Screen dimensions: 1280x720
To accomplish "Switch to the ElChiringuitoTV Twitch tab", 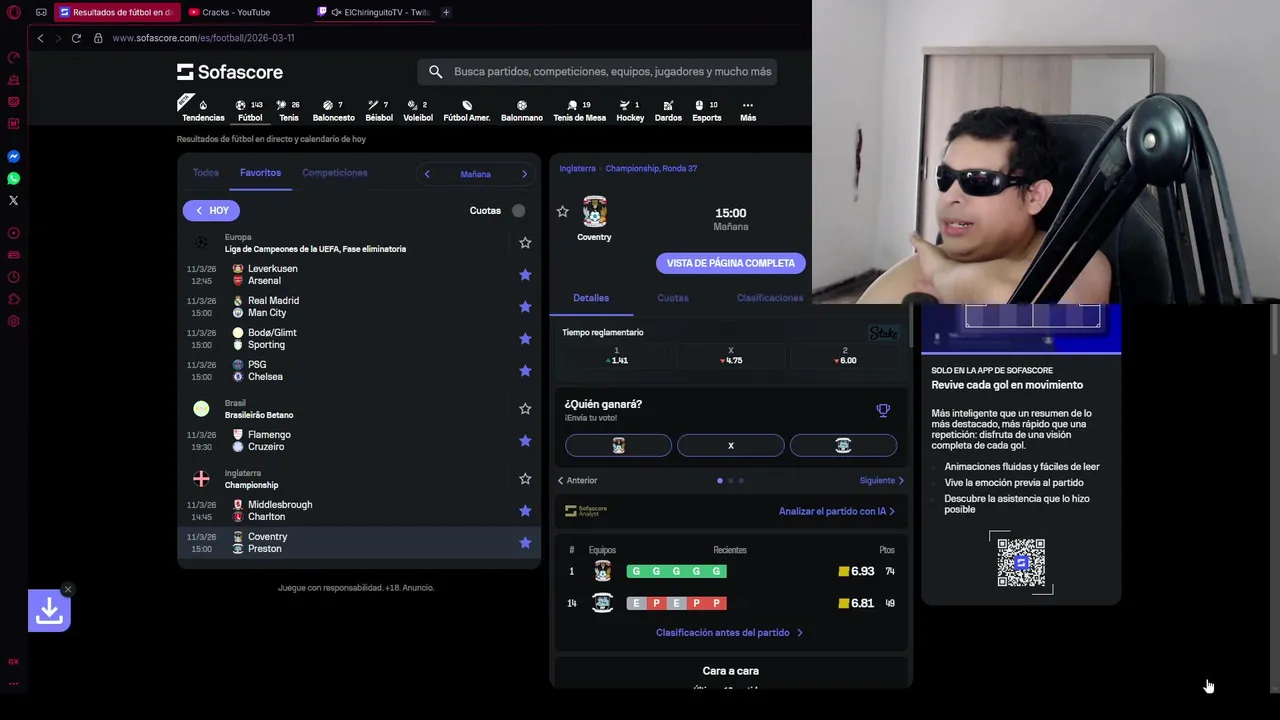I will (x=375, y=12).
